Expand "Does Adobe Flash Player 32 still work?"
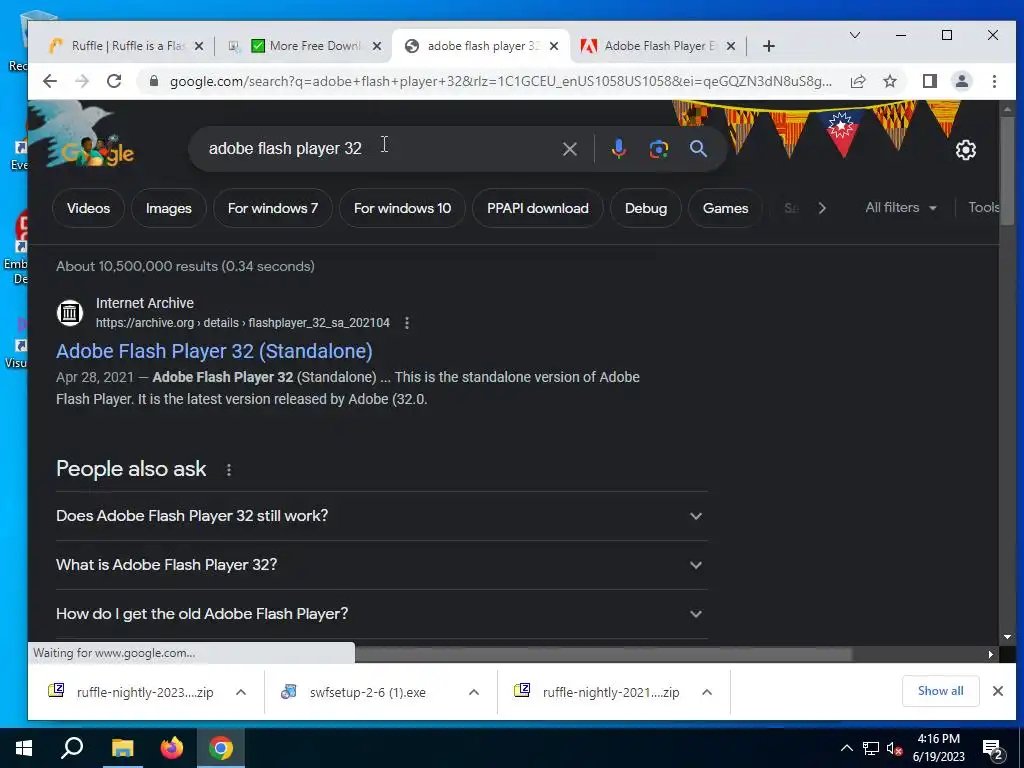 tap(381, 516)
